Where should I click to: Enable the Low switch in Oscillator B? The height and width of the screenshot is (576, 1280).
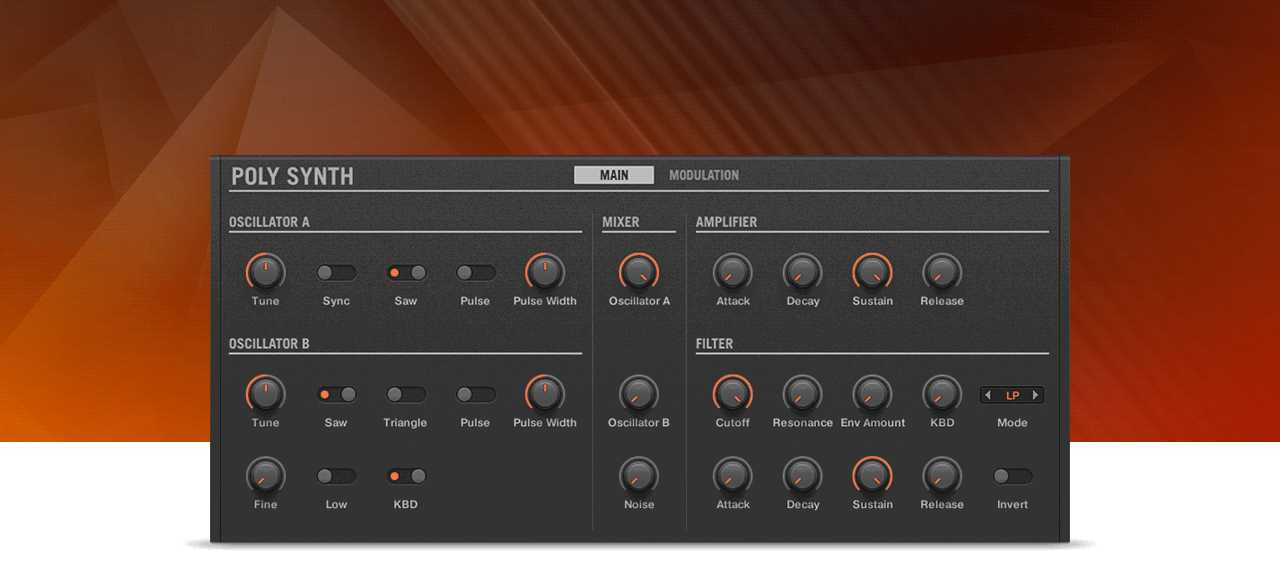(336, 476)
